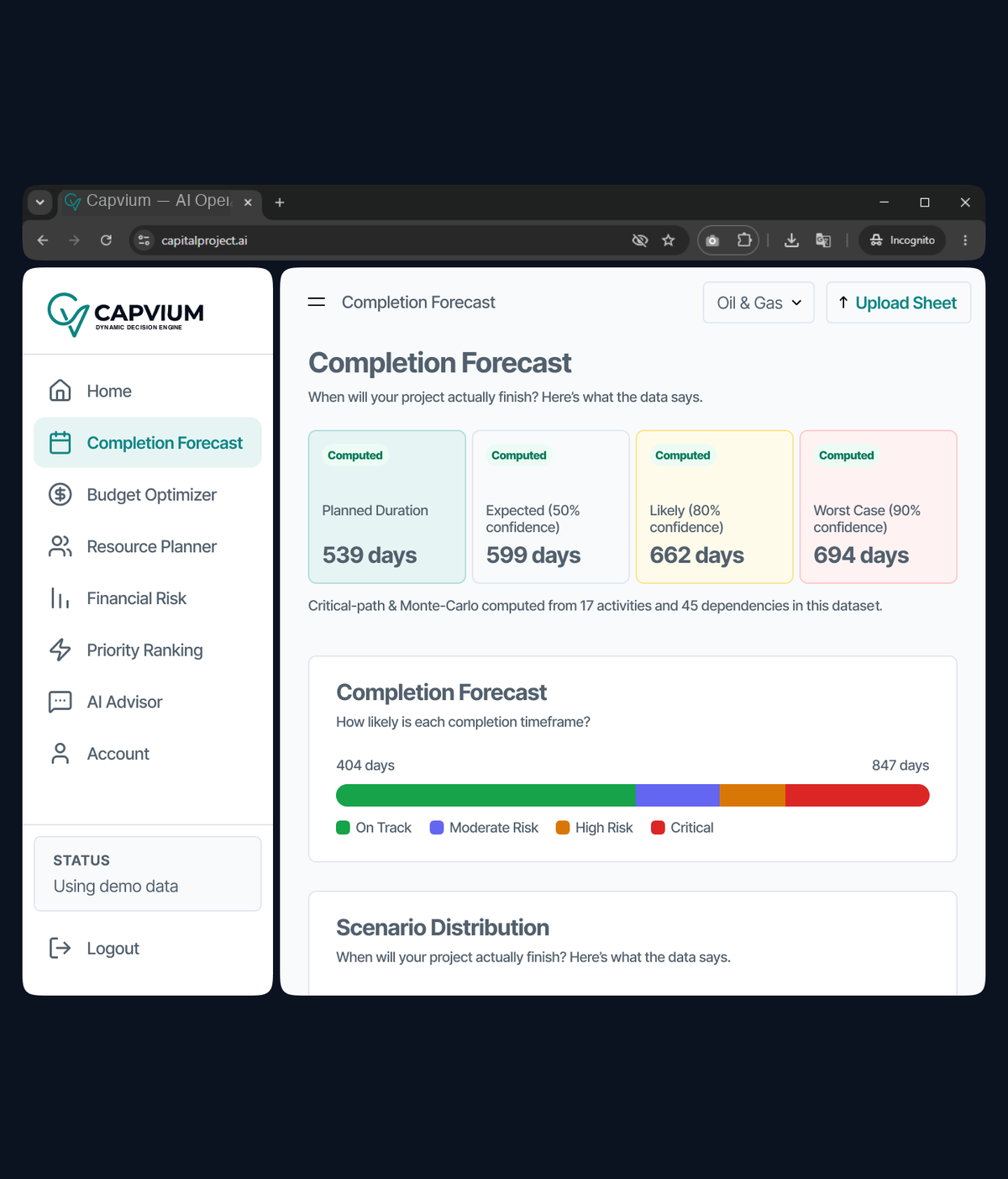Reload the page in browser
Image resolution: width=1008 pixels, height=1179 pixels.
[106, 240]
